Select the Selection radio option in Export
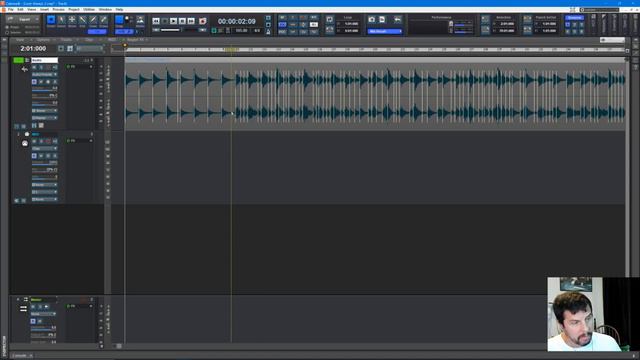The image size is (640, 360). 7,32
